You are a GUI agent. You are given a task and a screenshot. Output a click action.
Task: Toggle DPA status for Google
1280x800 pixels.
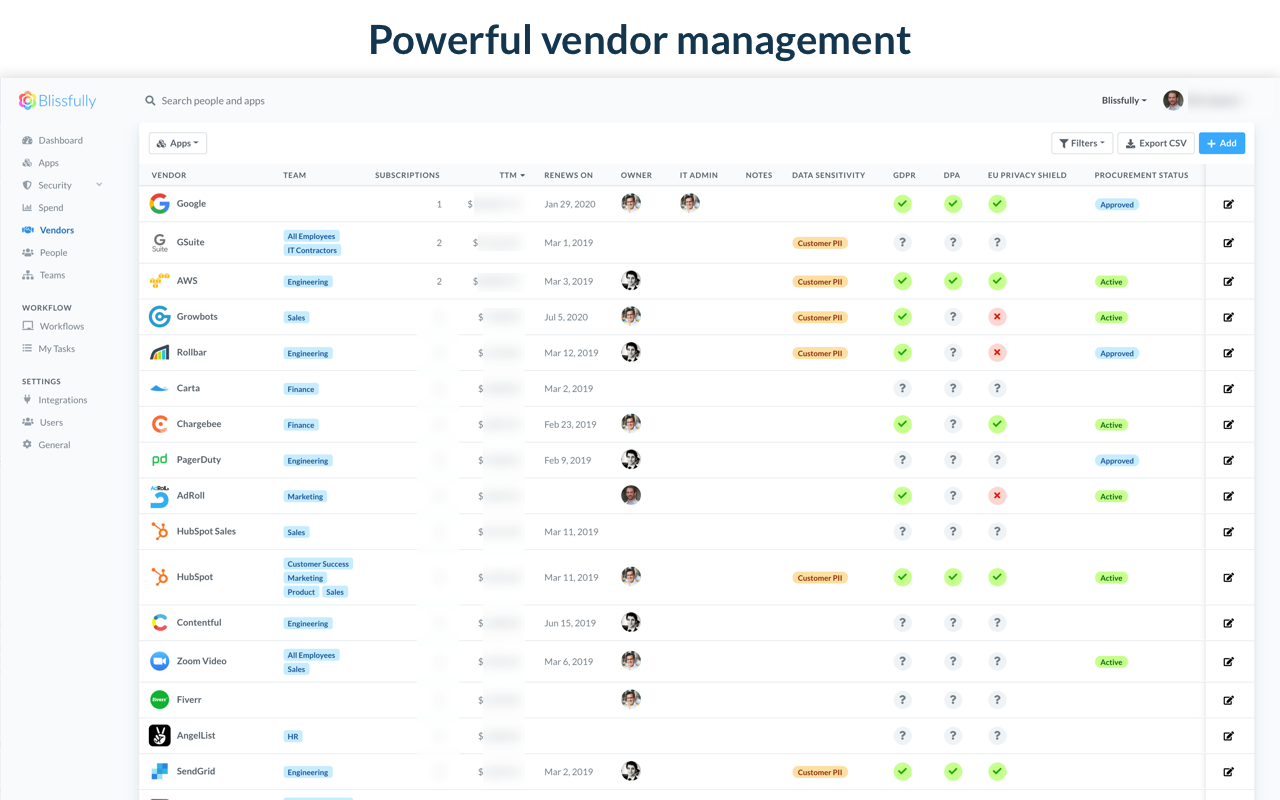(x=953, y=204)
